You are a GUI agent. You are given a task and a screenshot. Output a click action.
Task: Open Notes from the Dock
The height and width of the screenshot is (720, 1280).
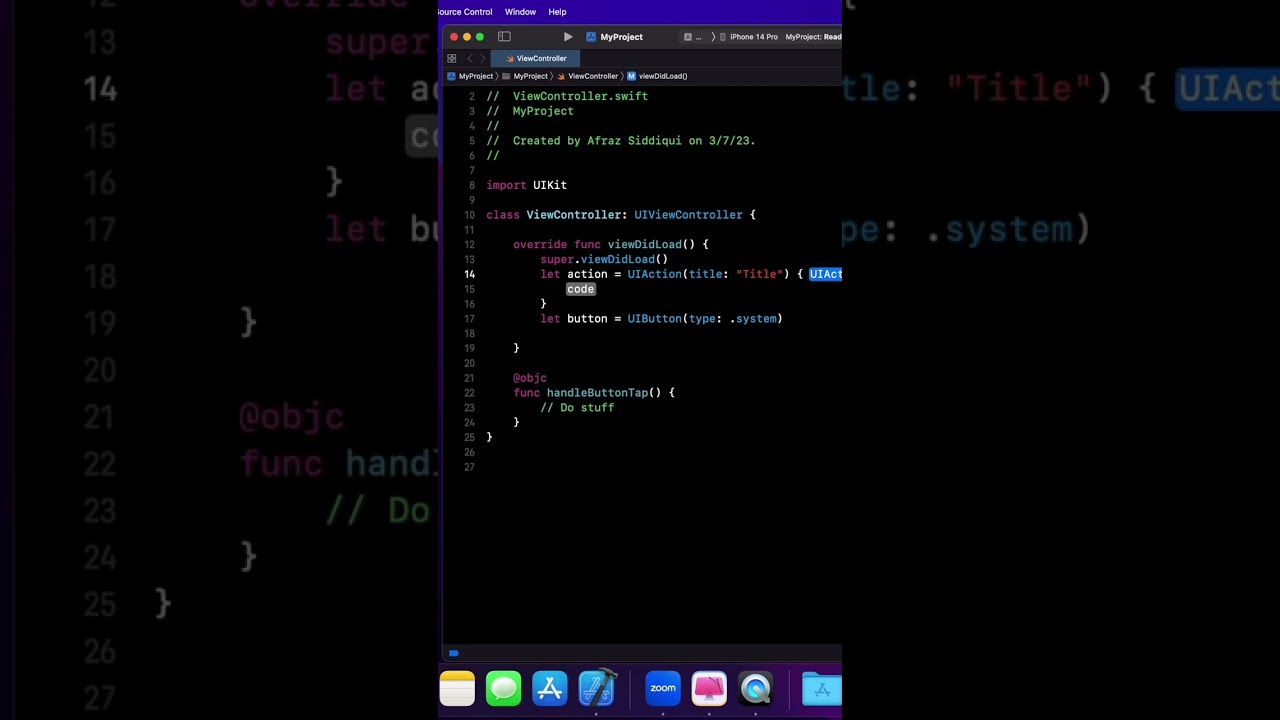point(457,688)
